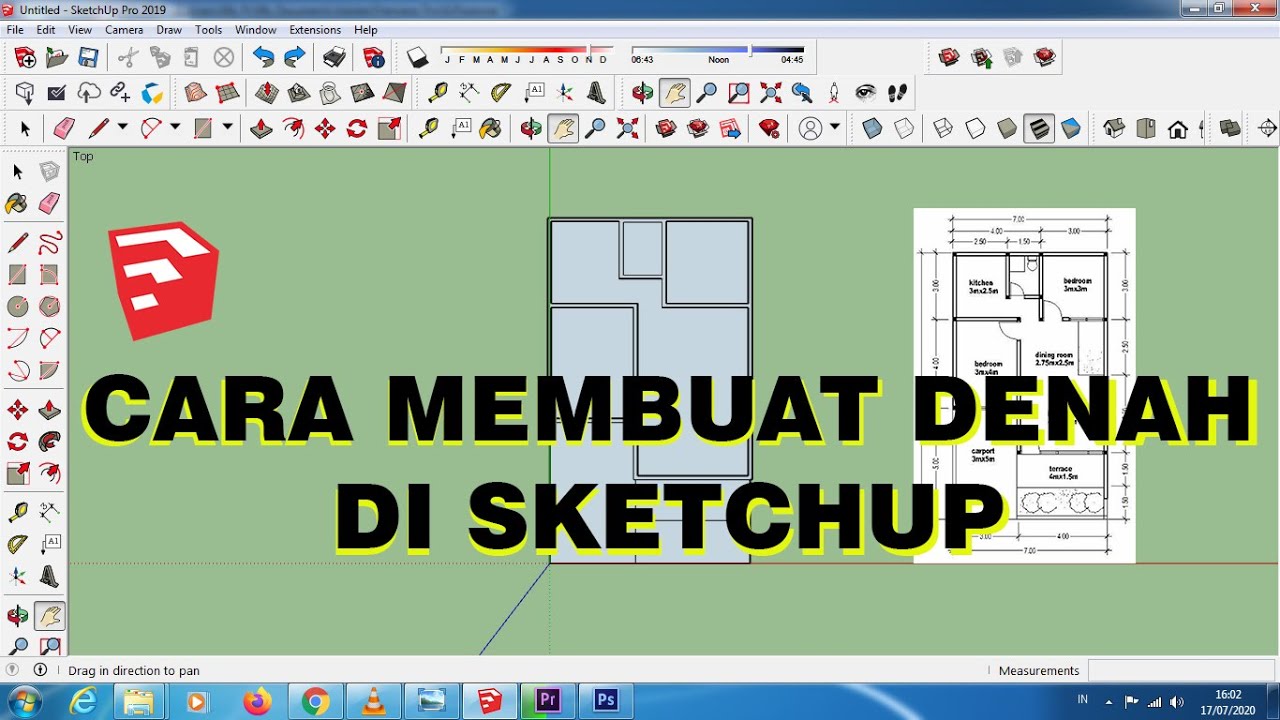Click the Cut scissors icon

coord(128,57)
